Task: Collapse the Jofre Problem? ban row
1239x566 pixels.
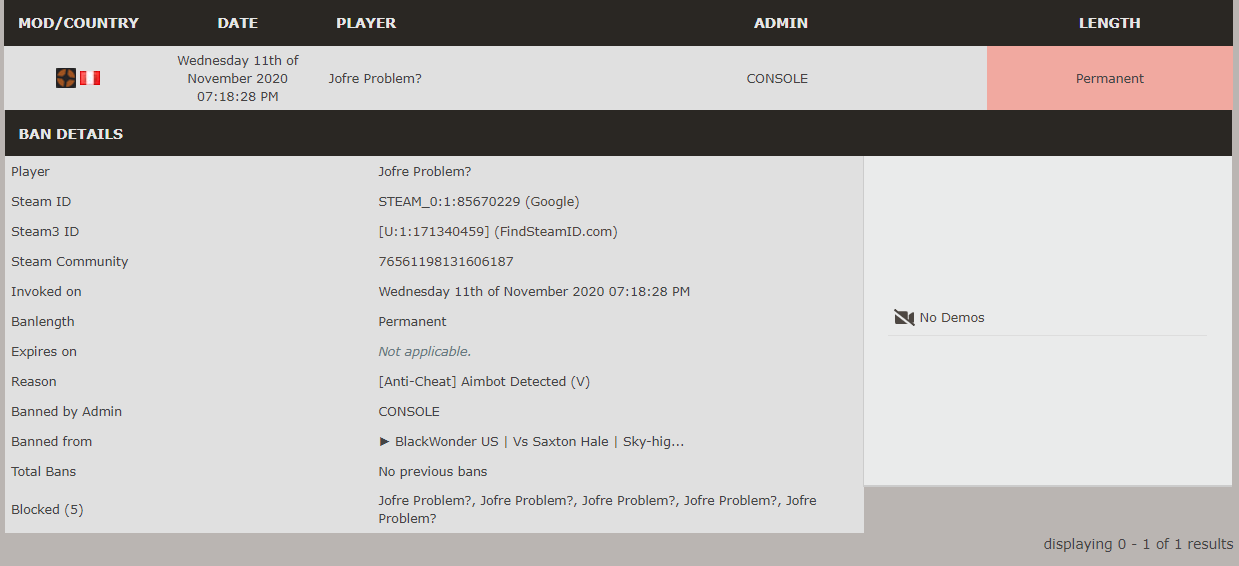Action: (x=375, y=78)
